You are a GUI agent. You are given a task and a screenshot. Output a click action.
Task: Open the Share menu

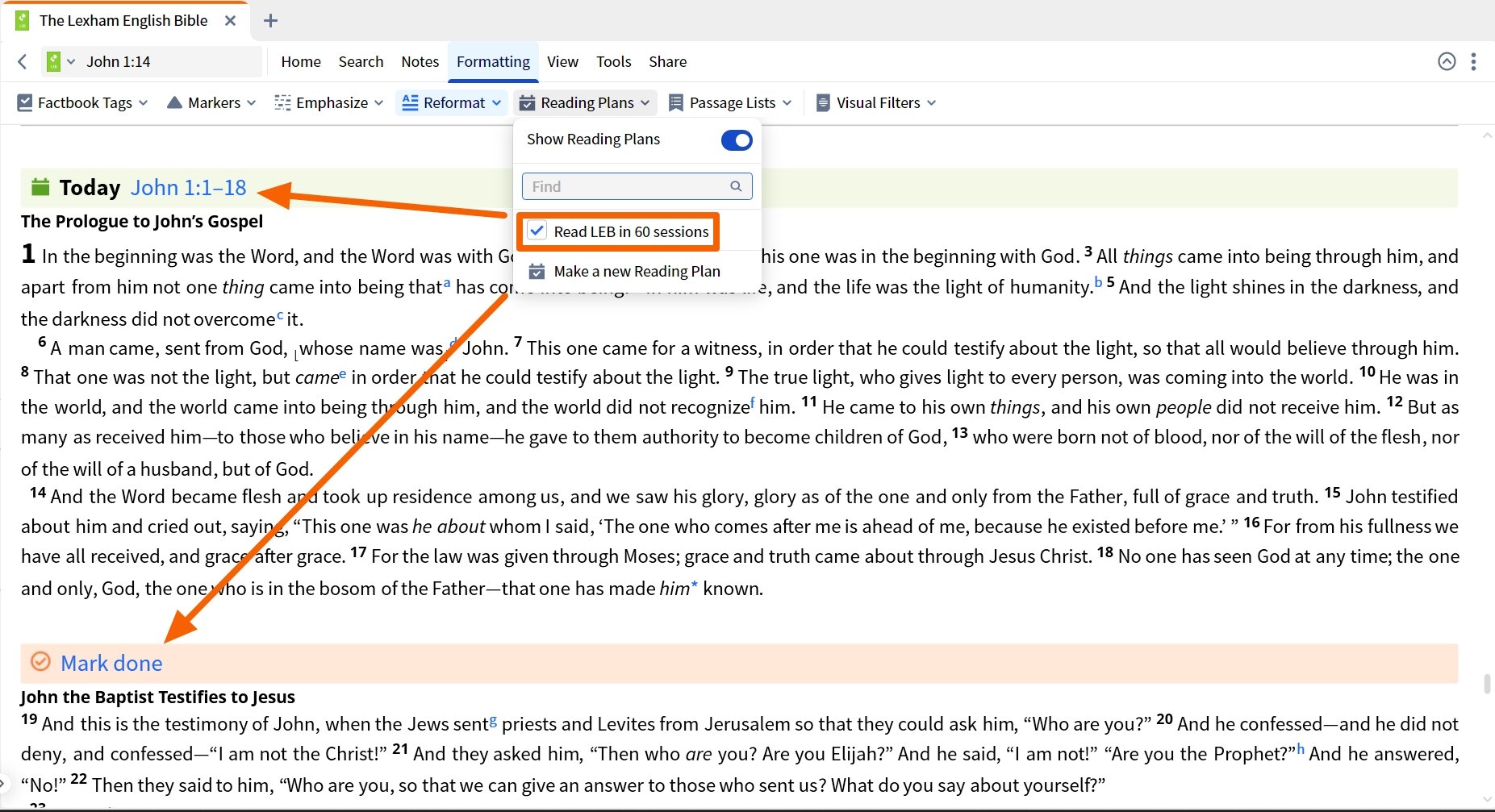coord(668,61)
